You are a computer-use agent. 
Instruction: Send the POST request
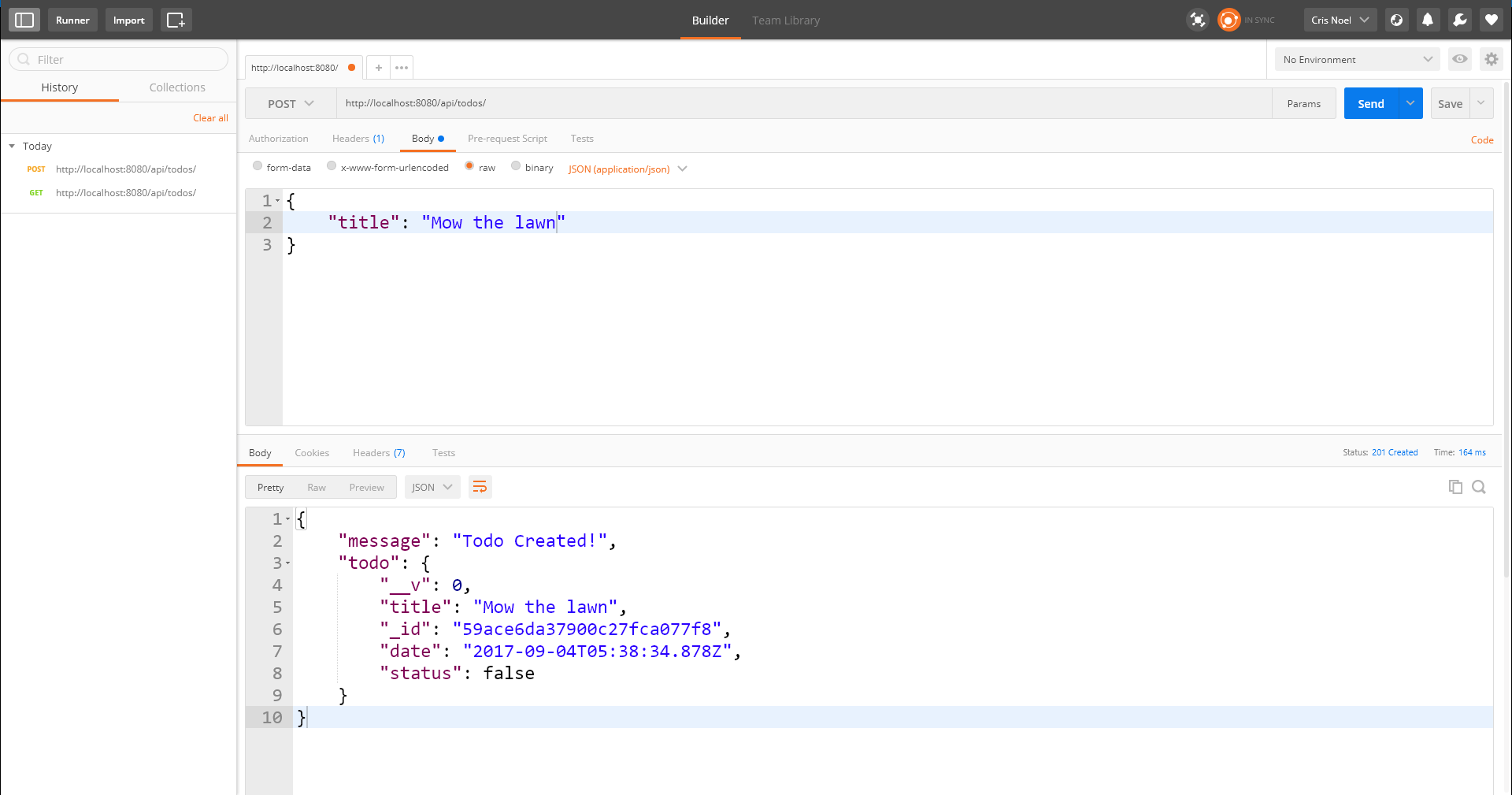[1371, 103]
